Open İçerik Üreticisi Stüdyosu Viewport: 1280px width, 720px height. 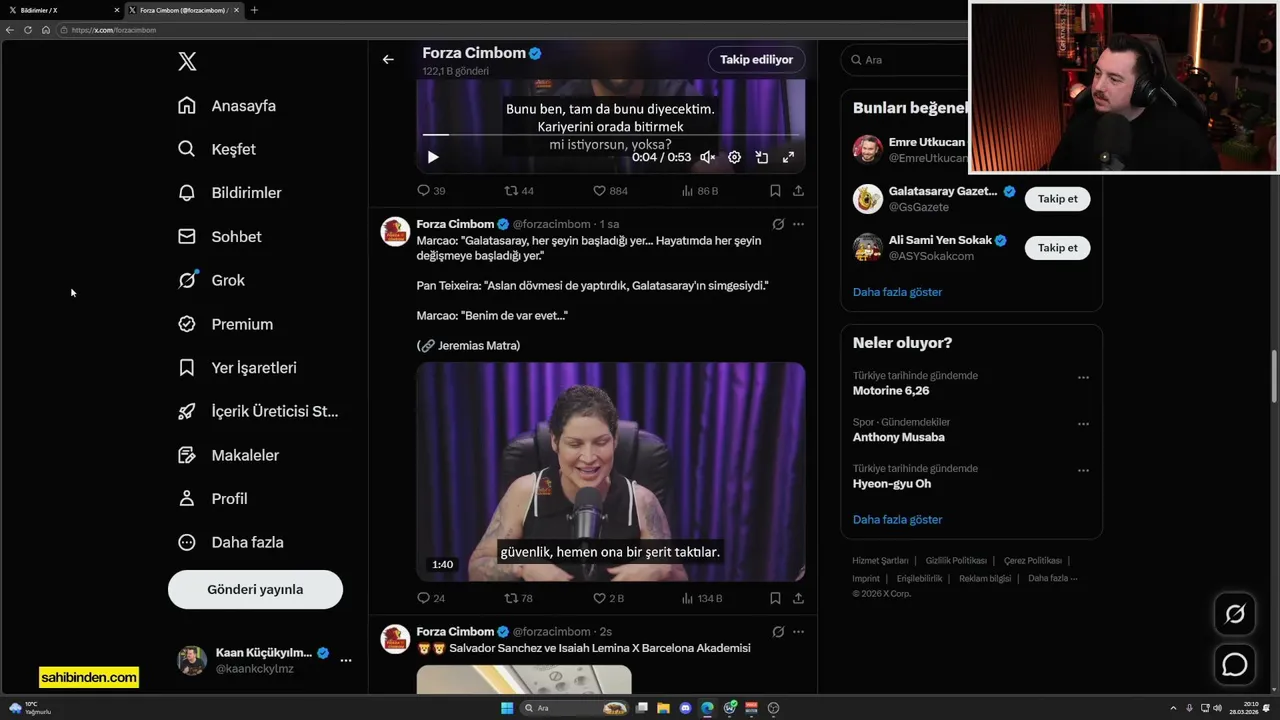(x=258, y=411)
